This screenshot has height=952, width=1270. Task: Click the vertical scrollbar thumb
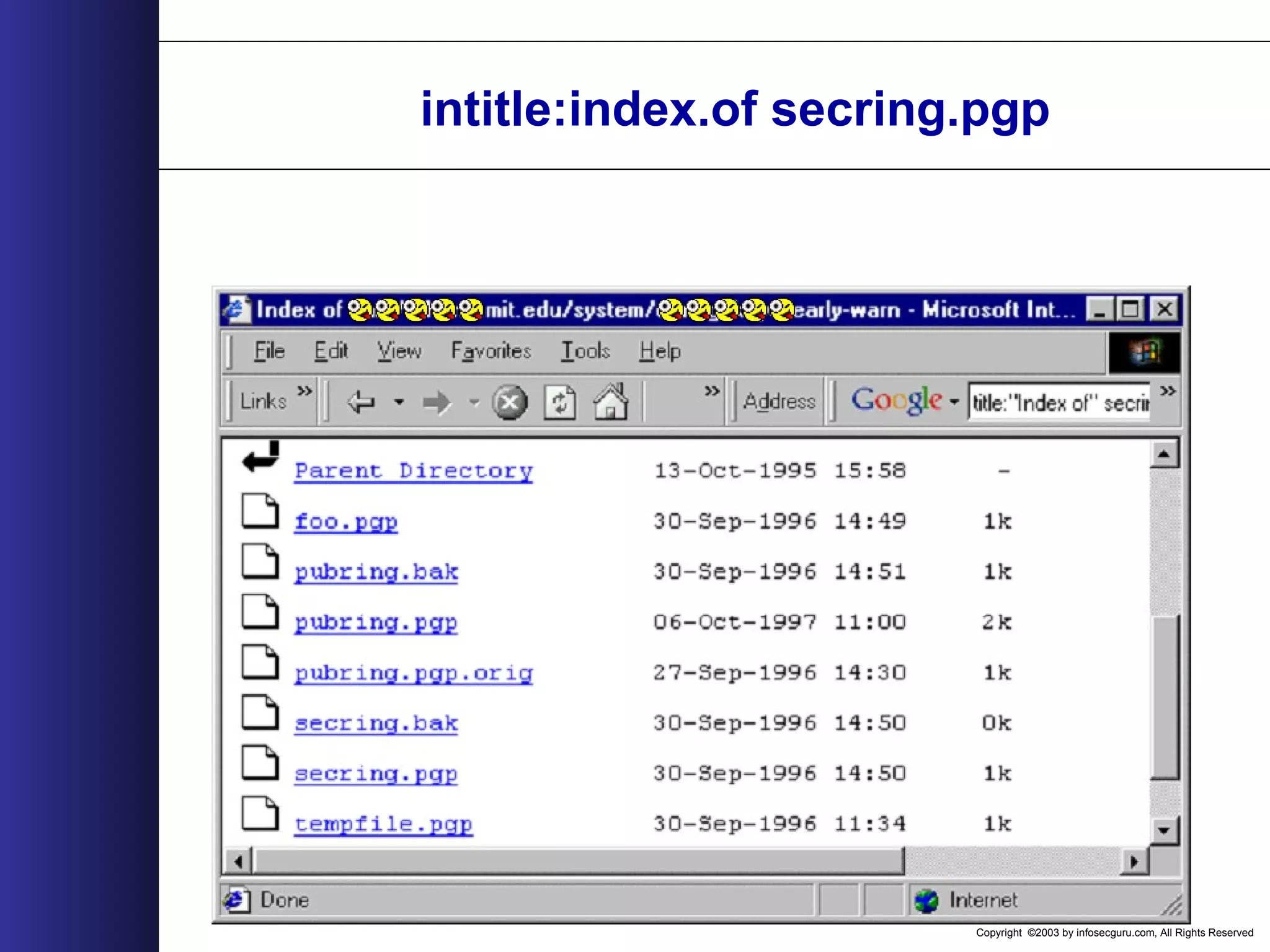click(1164, 697)
